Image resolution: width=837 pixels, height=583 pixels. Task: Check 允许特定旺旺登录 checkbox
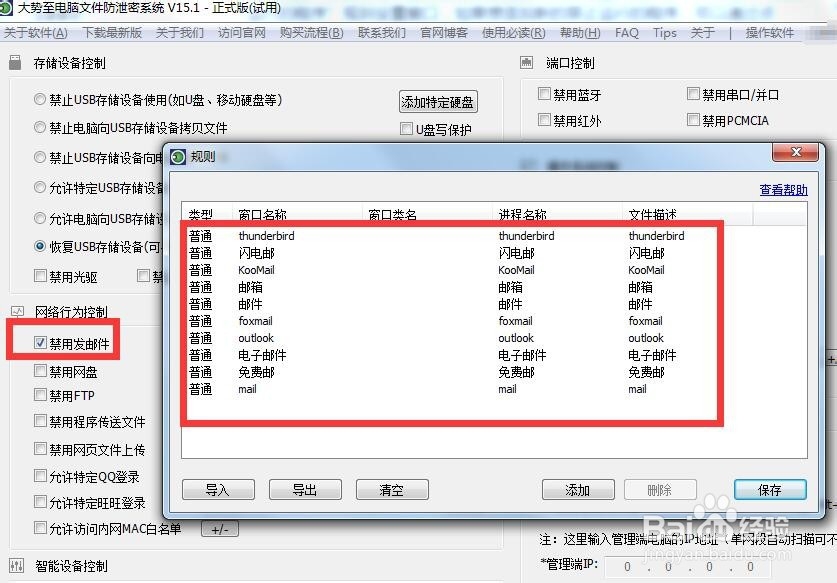tap(40, 502)
